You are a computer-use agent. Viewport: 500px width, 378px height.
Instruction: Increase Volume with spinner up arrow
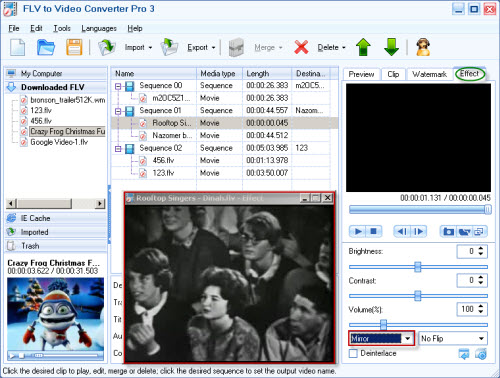(x=481, y=306)
